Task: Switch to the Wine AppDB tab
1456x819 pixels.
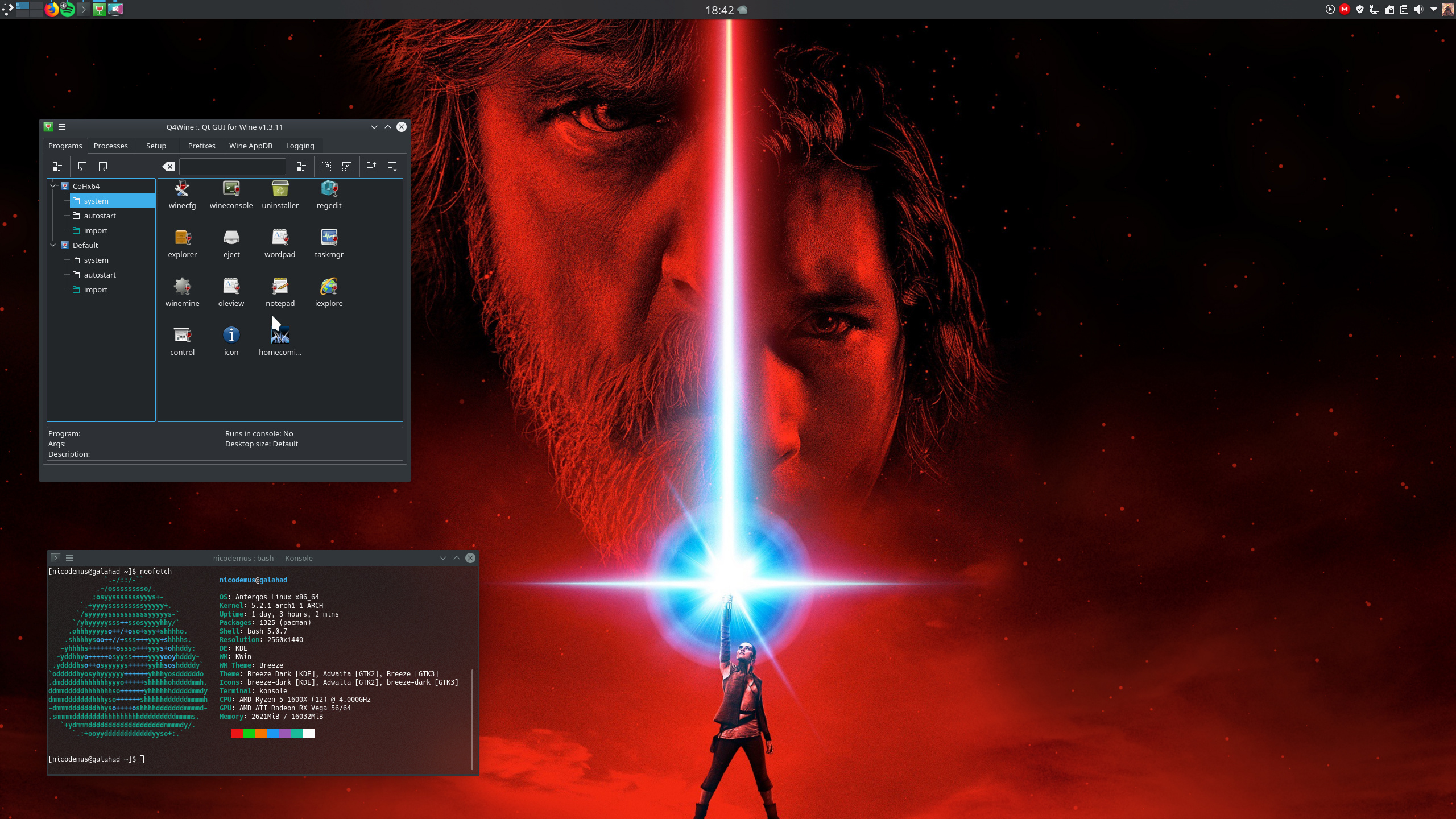Action: point(250,146)
